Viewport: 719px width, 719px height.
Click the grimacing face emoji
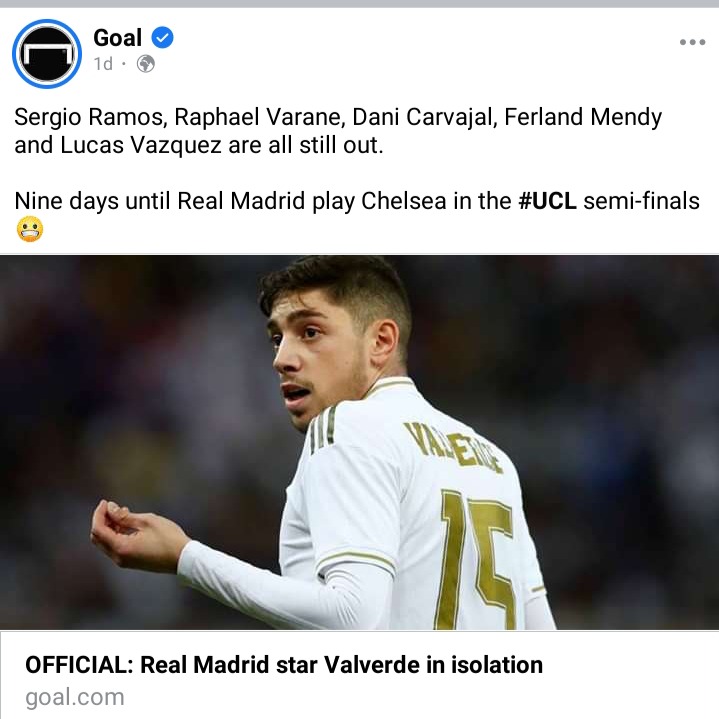pos(30,229)
